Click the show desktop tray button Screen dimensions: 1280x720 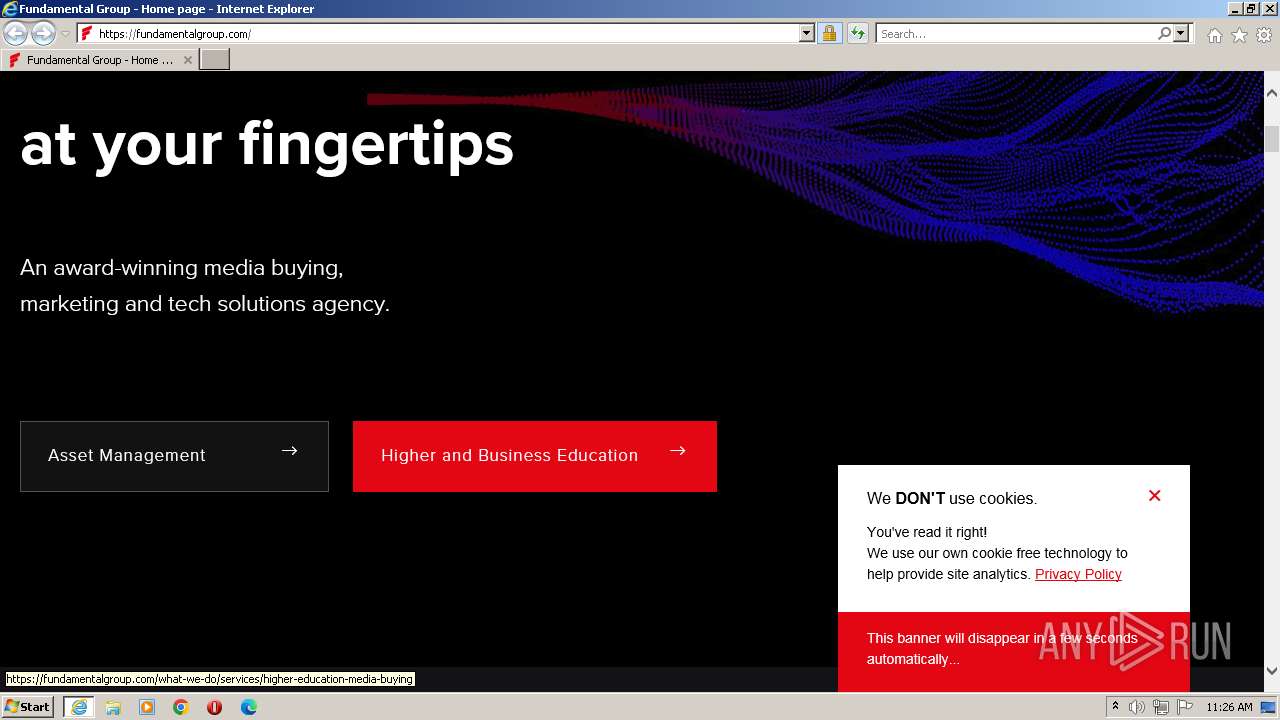point(1269,707)
